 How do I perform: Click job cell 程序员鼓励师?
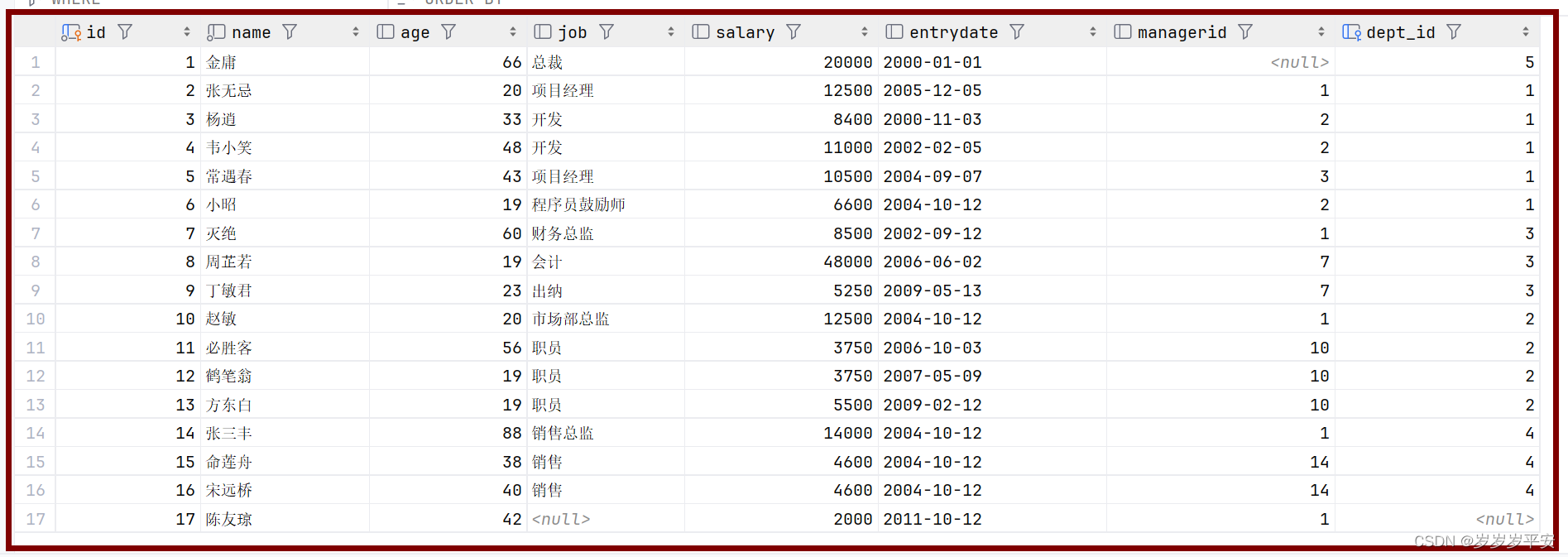click(578, 204)
